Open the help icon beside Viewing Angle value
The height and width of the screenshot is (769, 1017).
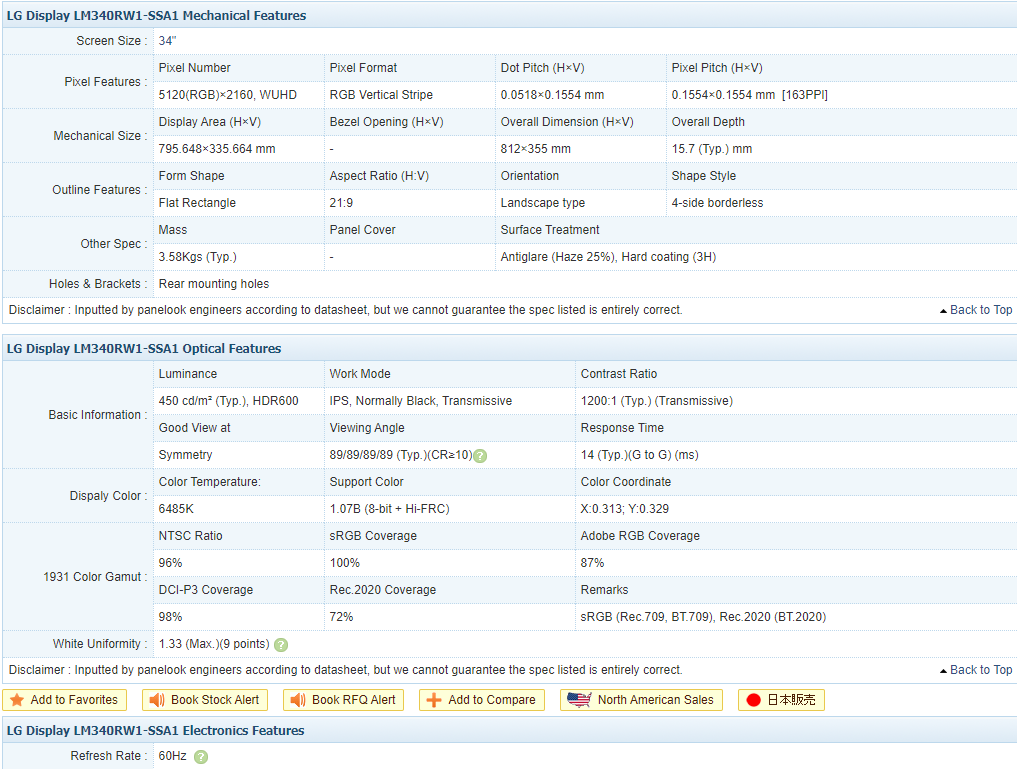point(480,456)
